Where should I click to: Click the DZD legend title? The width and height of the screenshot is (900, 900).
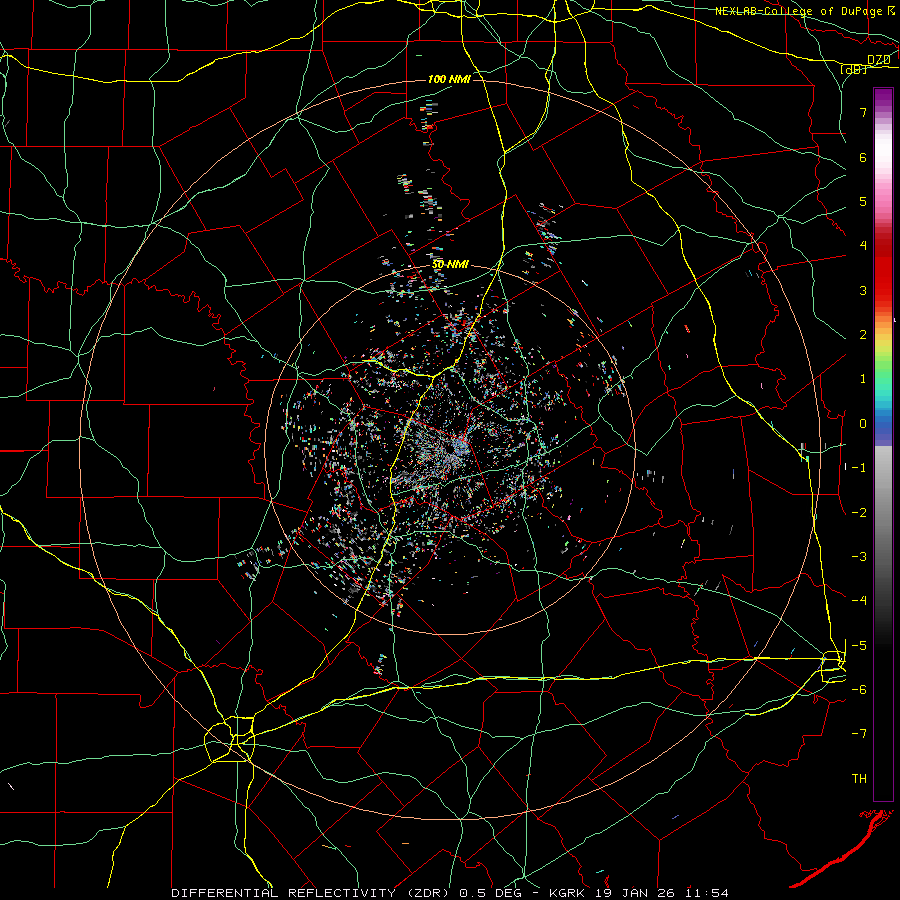879,60
